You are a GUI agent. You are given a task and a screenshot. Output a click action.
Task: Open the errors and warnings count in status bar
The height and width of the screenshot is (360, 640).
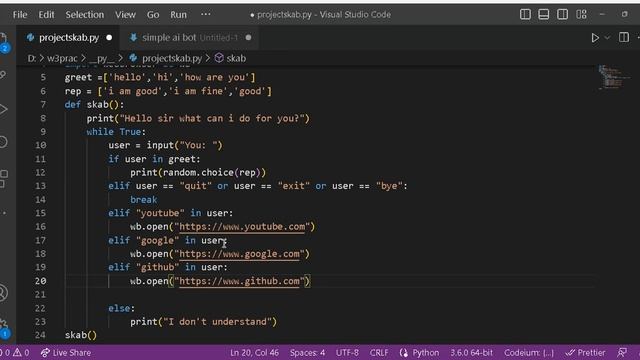pyautogui.click(x=15, y=353)
